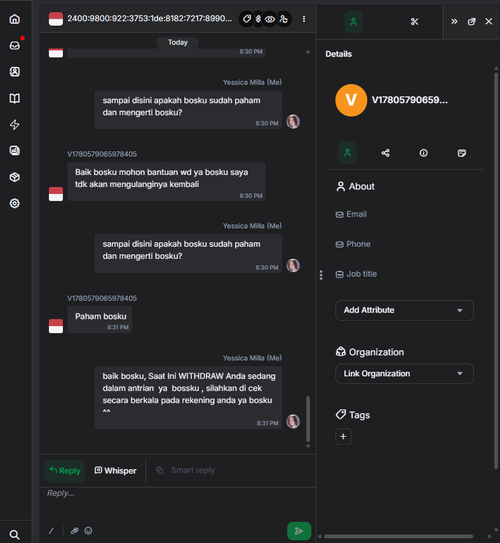Click the scissors icon in details panel
Screen dimensions: 500x543
pos(414,22)
